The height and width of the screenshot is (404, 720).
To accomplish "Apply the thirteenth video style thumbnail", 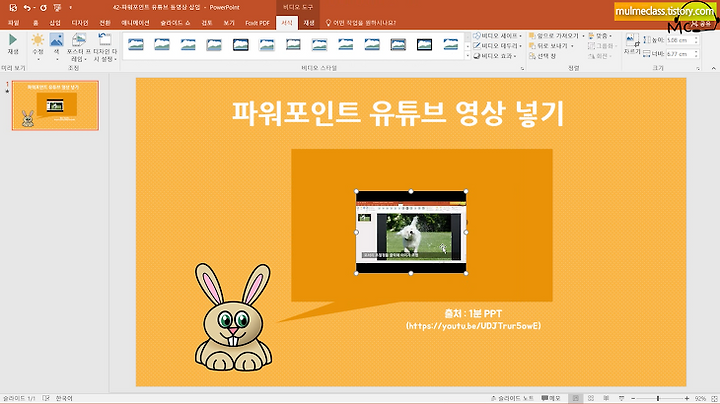I will 451,45.
